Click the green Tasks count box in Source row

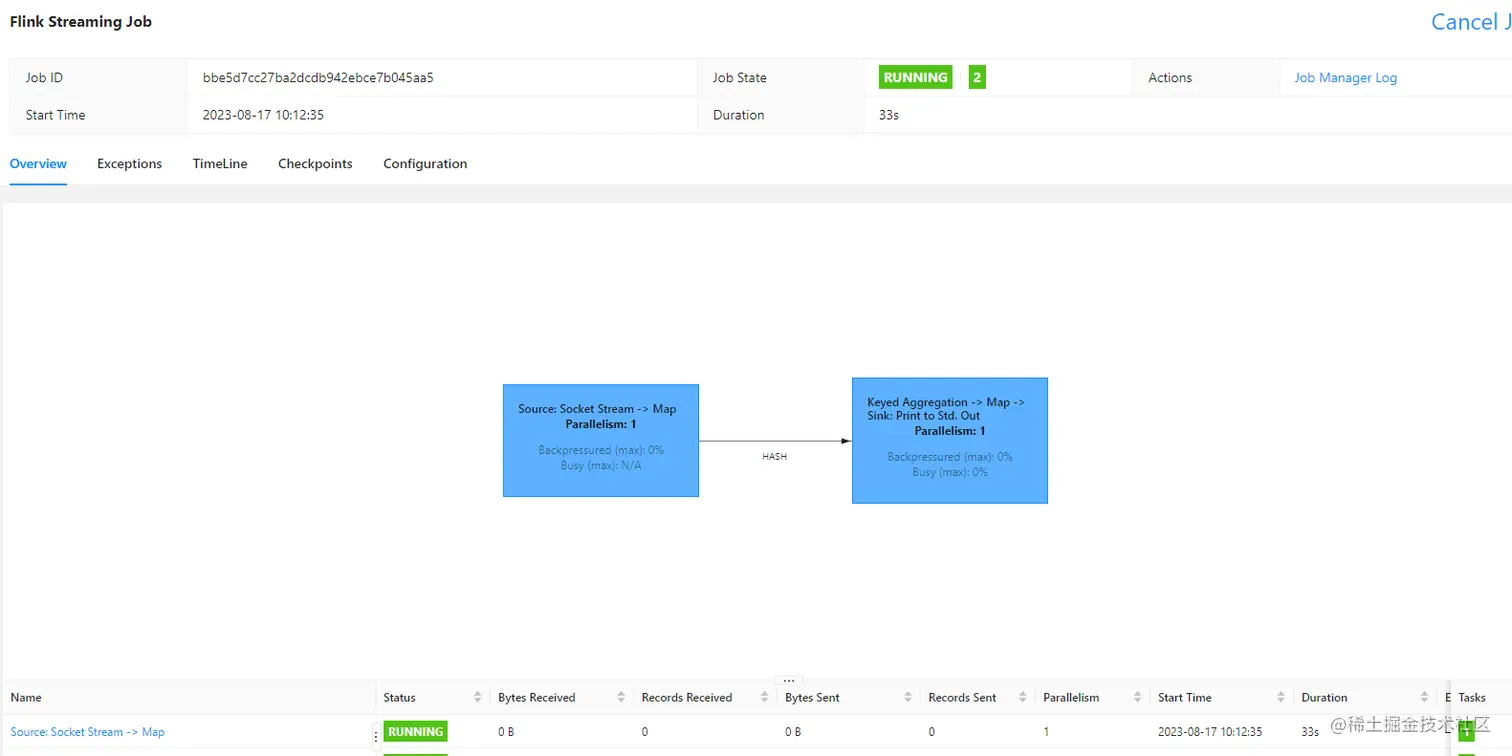(x=1467, y=732)
